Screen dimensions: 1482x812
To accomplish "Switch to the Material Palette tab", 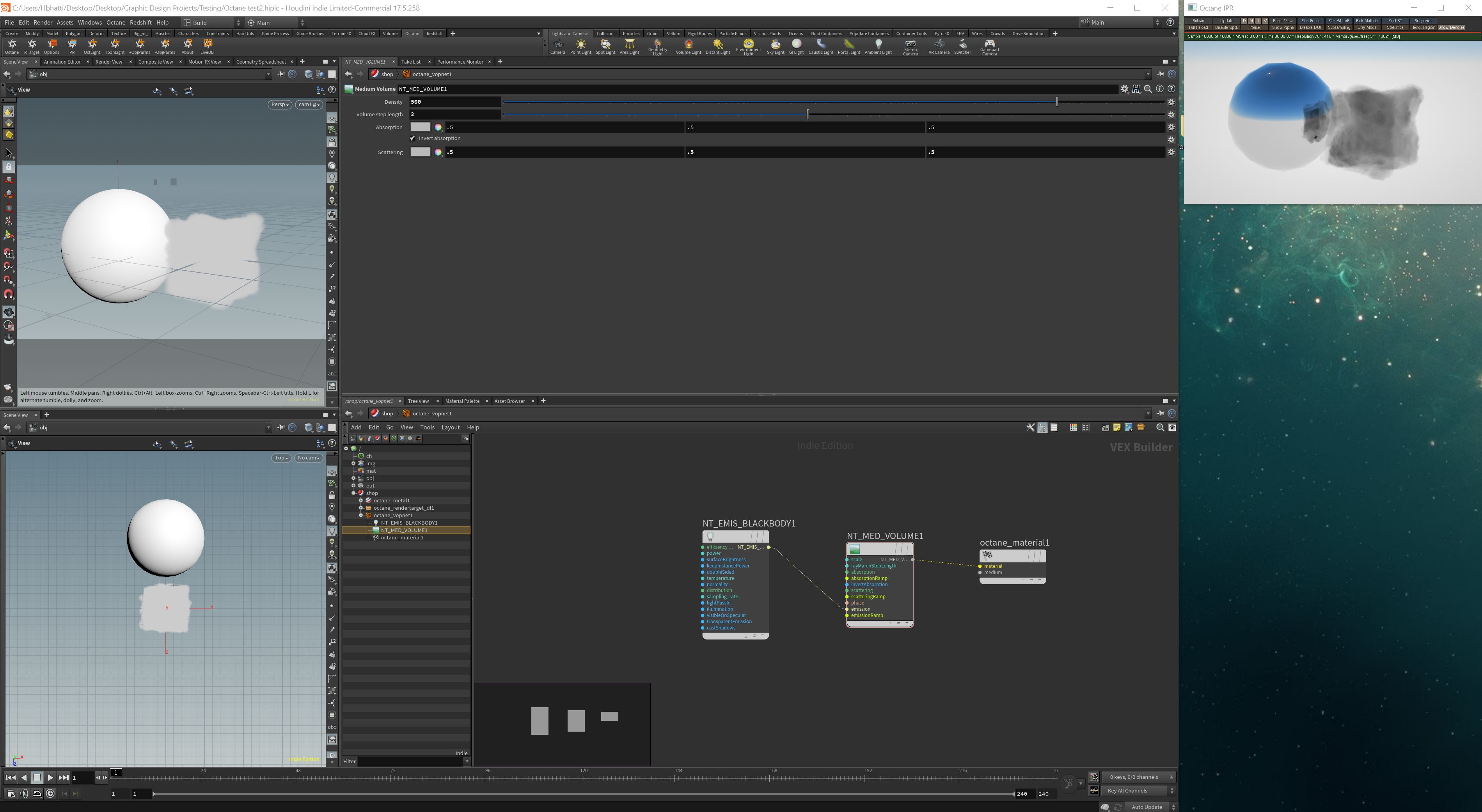I will (x=462, y=401).
